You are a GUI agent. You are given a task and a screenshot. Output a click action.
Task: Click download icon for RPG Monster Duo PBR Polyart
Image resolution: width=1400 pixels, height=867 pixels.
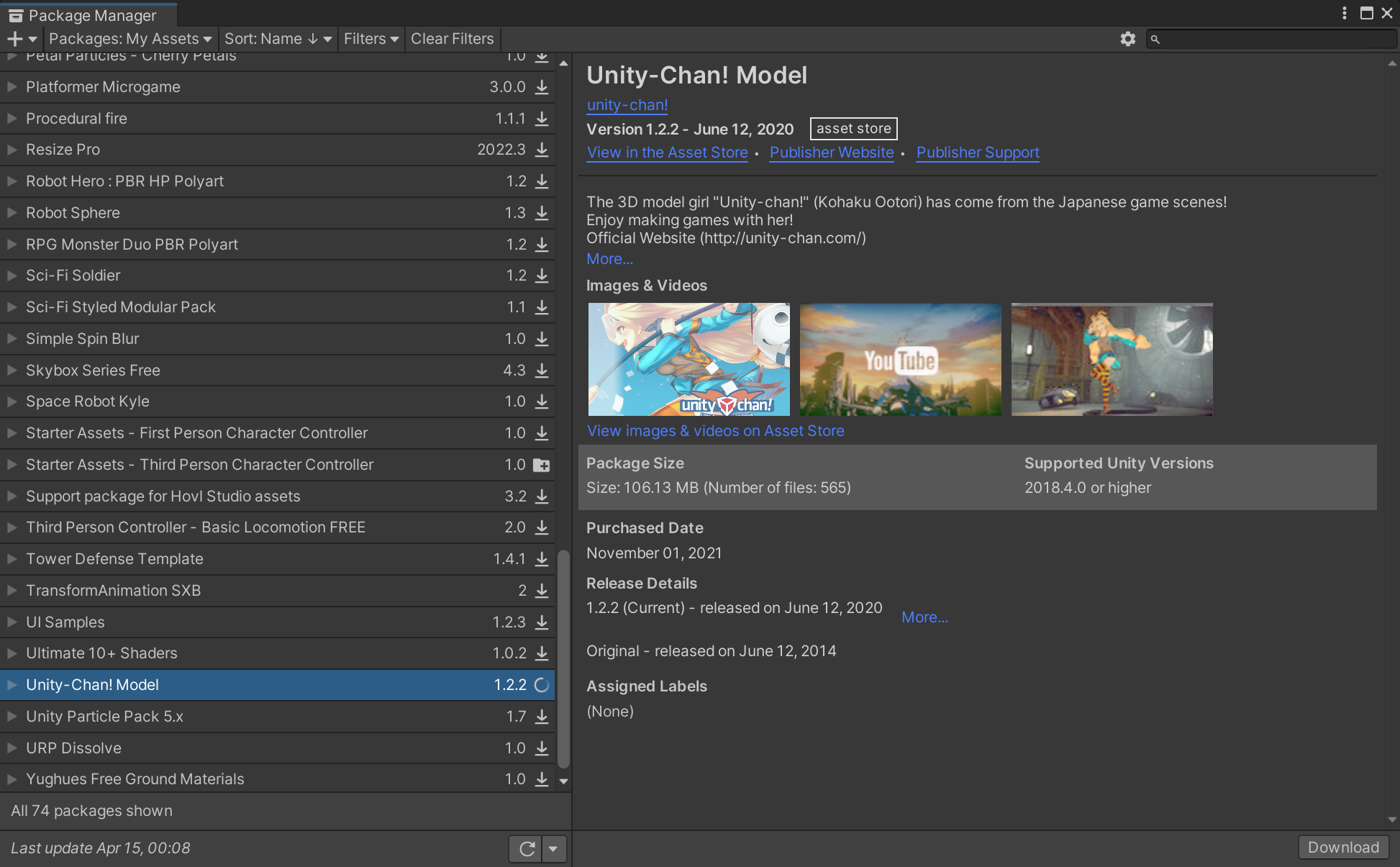pos(542,245)
